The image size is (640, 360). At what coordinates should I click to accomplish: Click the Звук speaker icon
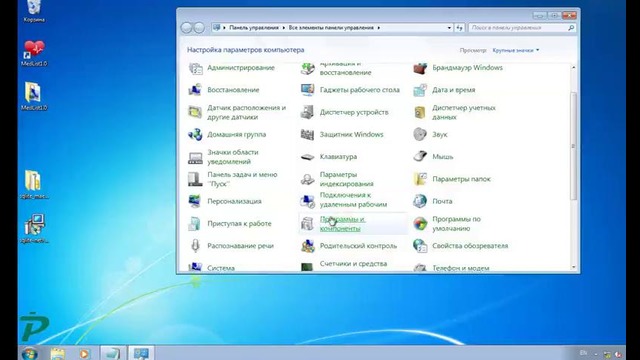click(x=420, y=134)
